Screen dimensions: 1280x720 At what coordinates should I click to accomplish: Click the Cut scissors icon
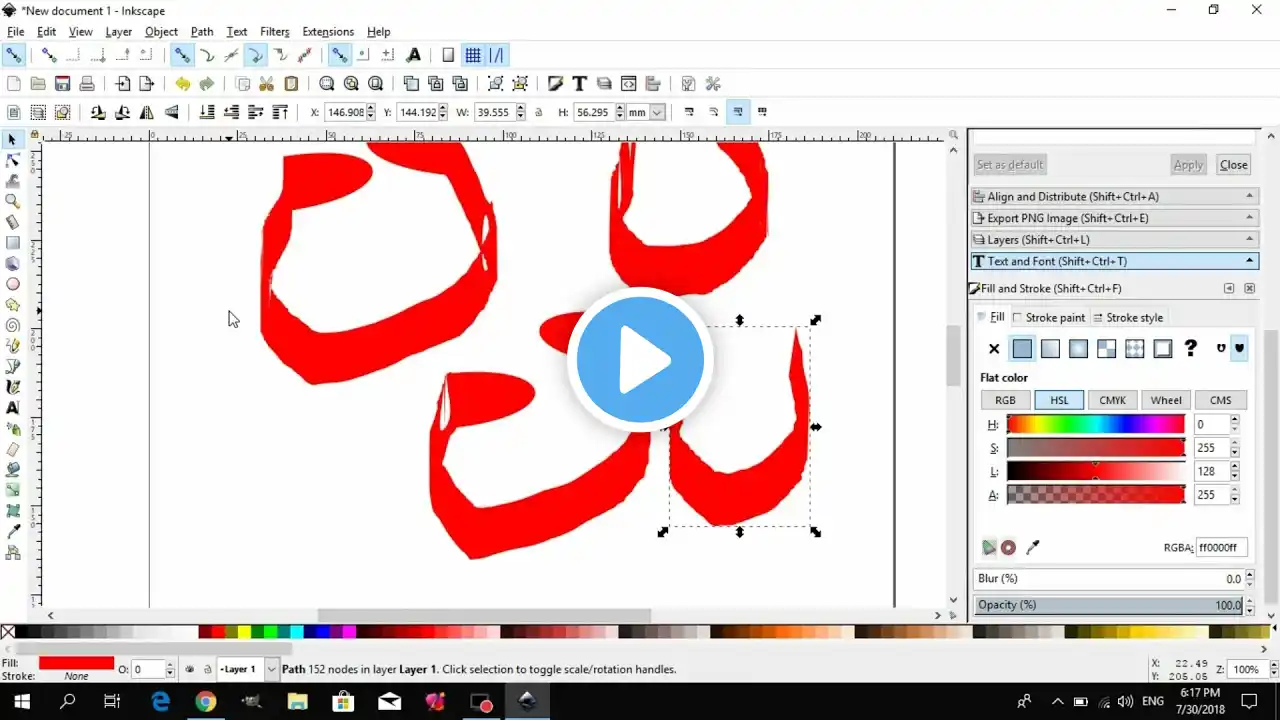(x=266, y=84)
